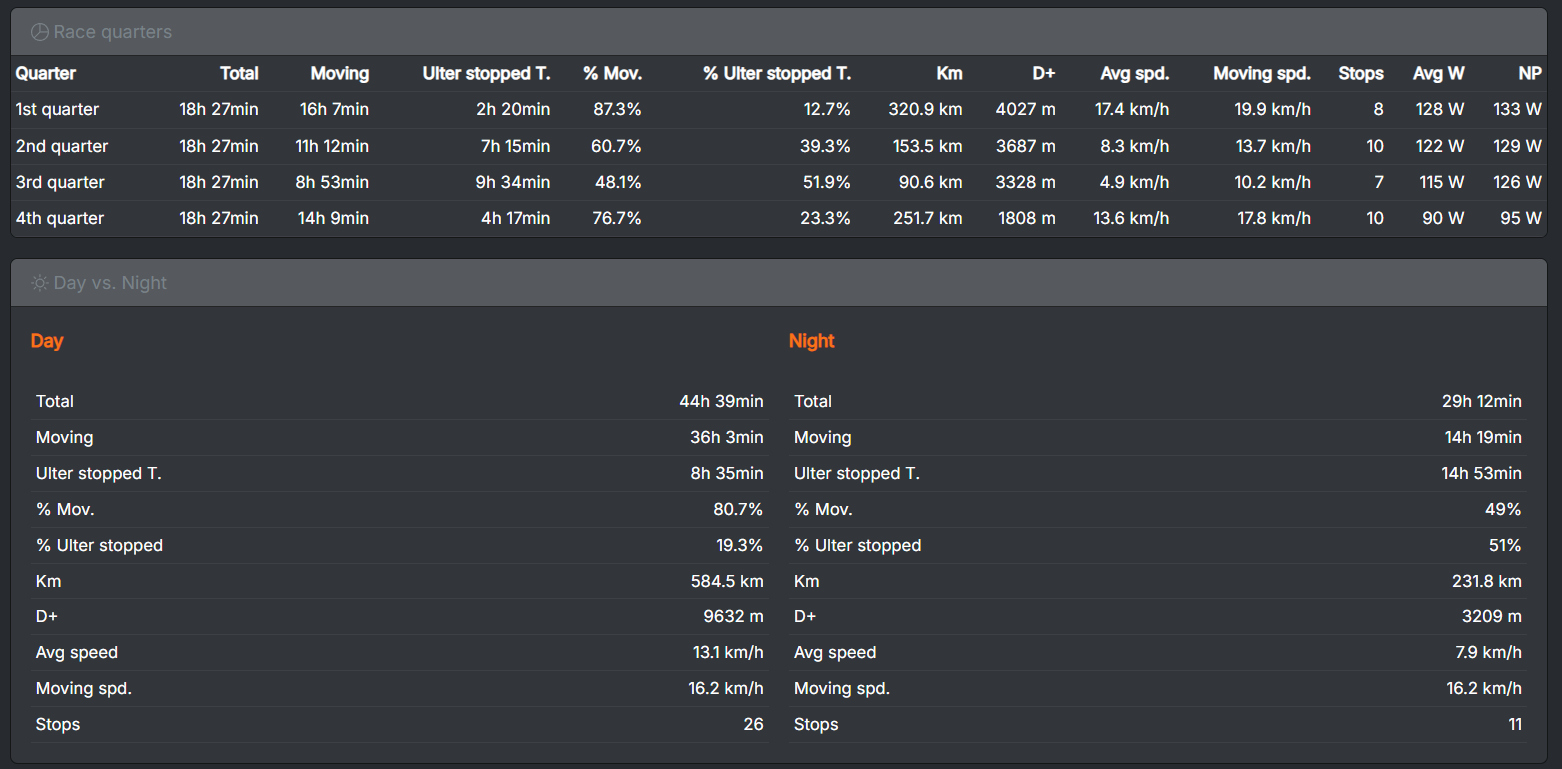Click the % Mov. column header in table
1562x769 pixels.
click(612, 73)
